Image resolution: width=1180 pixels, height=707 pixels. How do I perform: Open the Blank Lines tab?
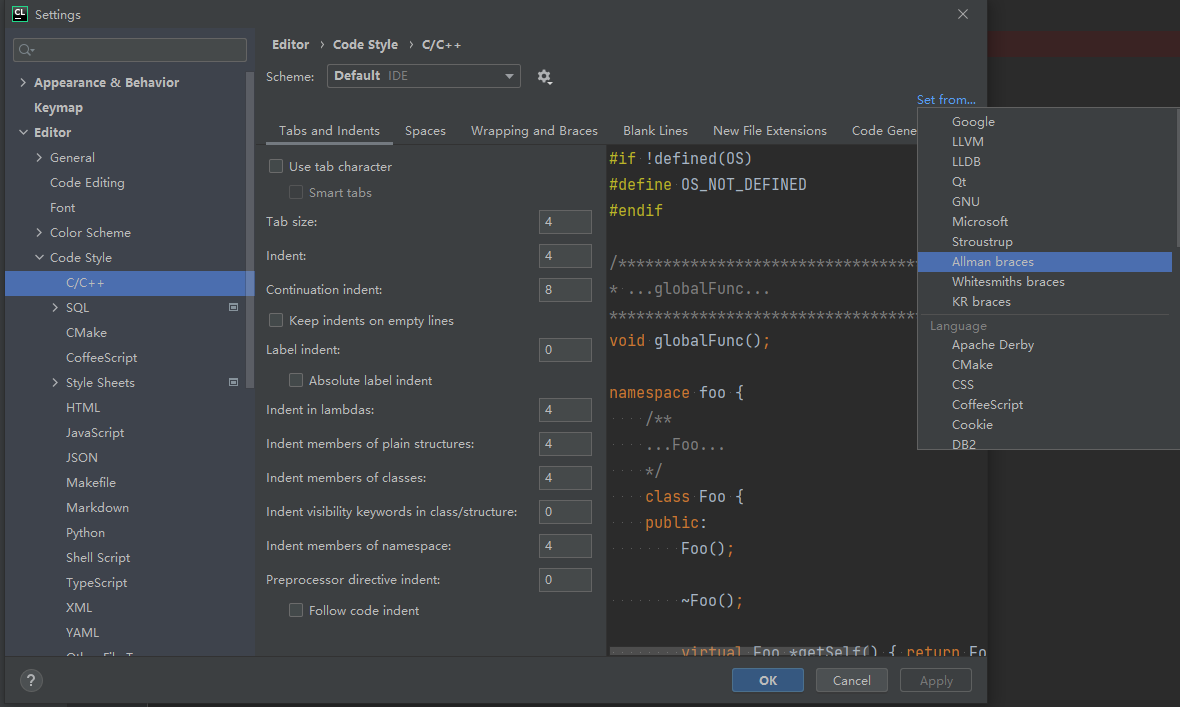[x=655, y=131]
